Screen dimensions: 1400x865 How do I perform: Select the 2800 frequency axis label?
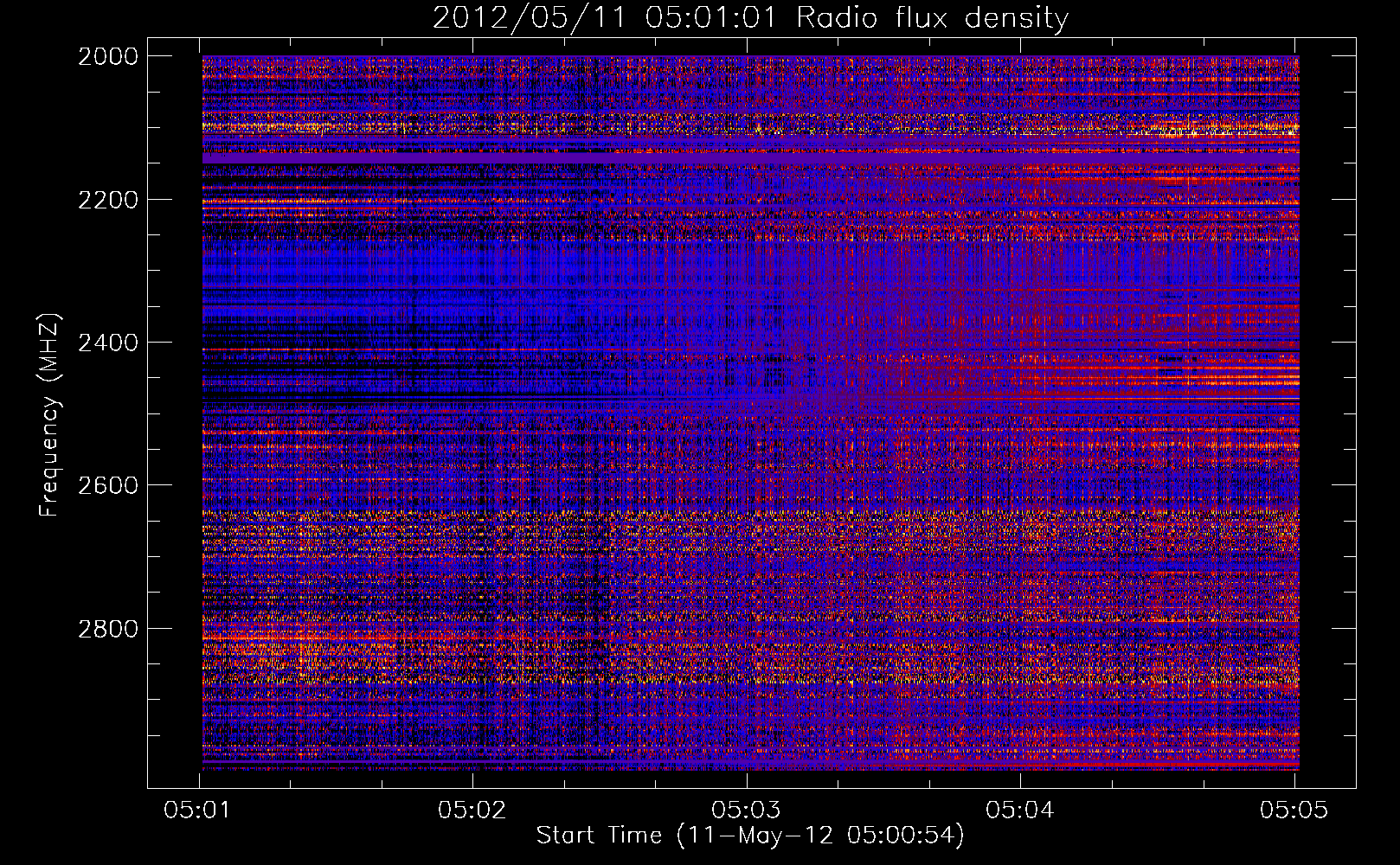[108, 629]
